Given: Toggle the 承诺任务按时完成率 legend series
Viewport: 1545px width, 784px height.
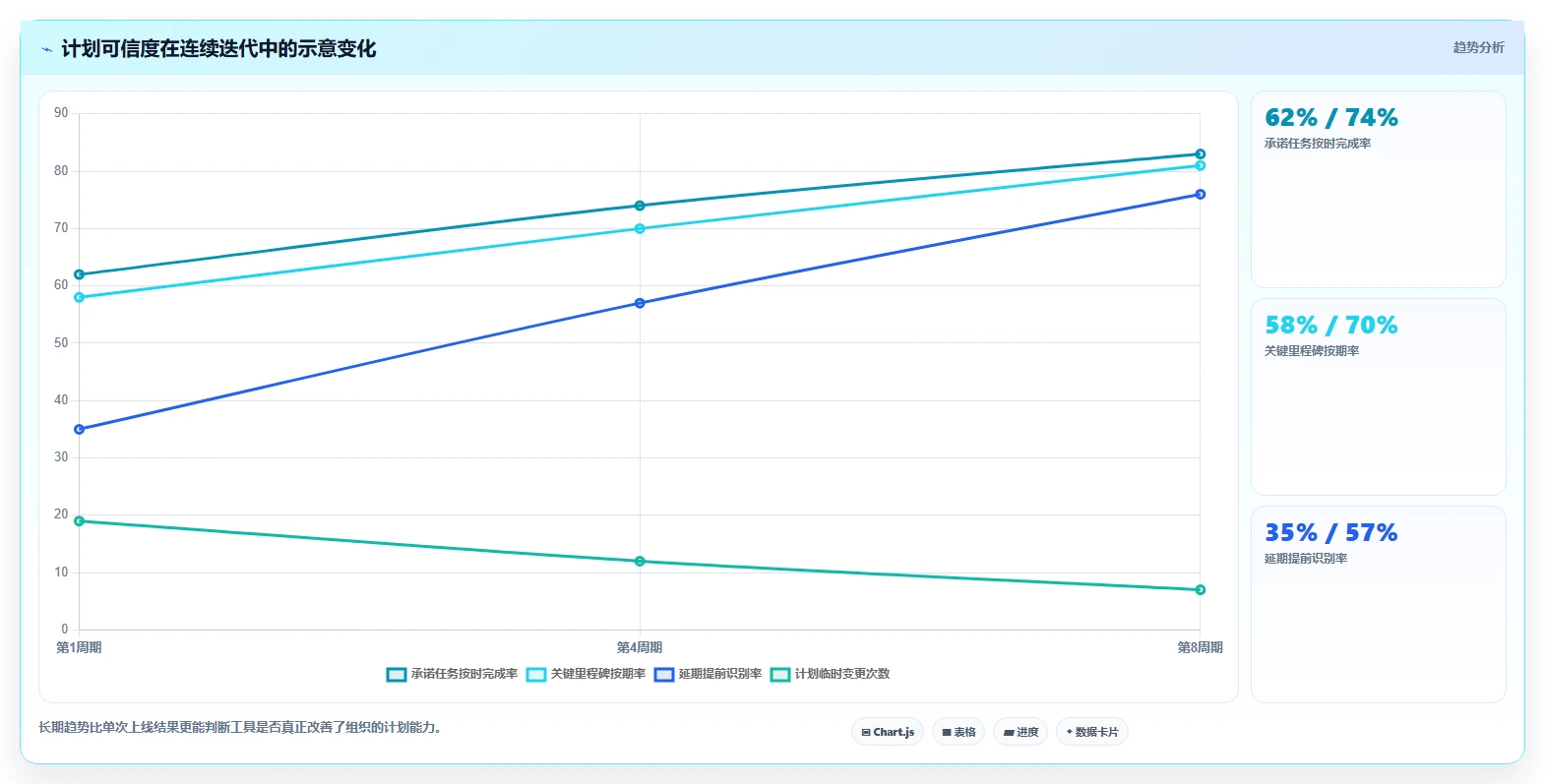Looking at the screenshot, I should pyautogui.click(x=453, y=674).
